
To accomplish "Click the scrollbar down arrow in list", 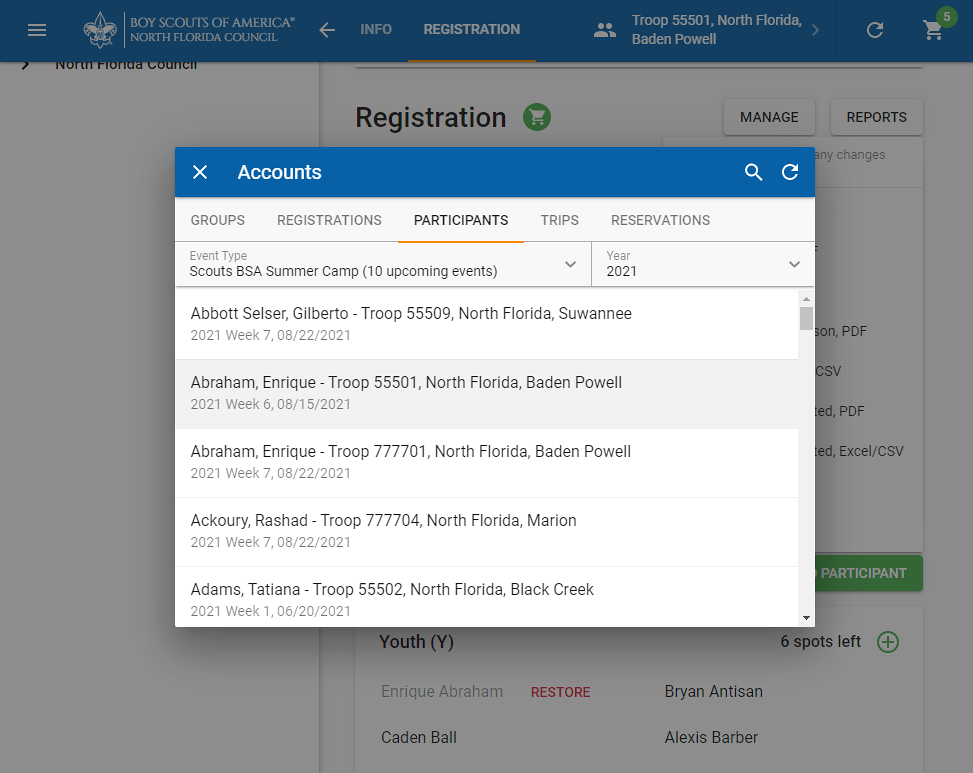I will pos(806,618).
